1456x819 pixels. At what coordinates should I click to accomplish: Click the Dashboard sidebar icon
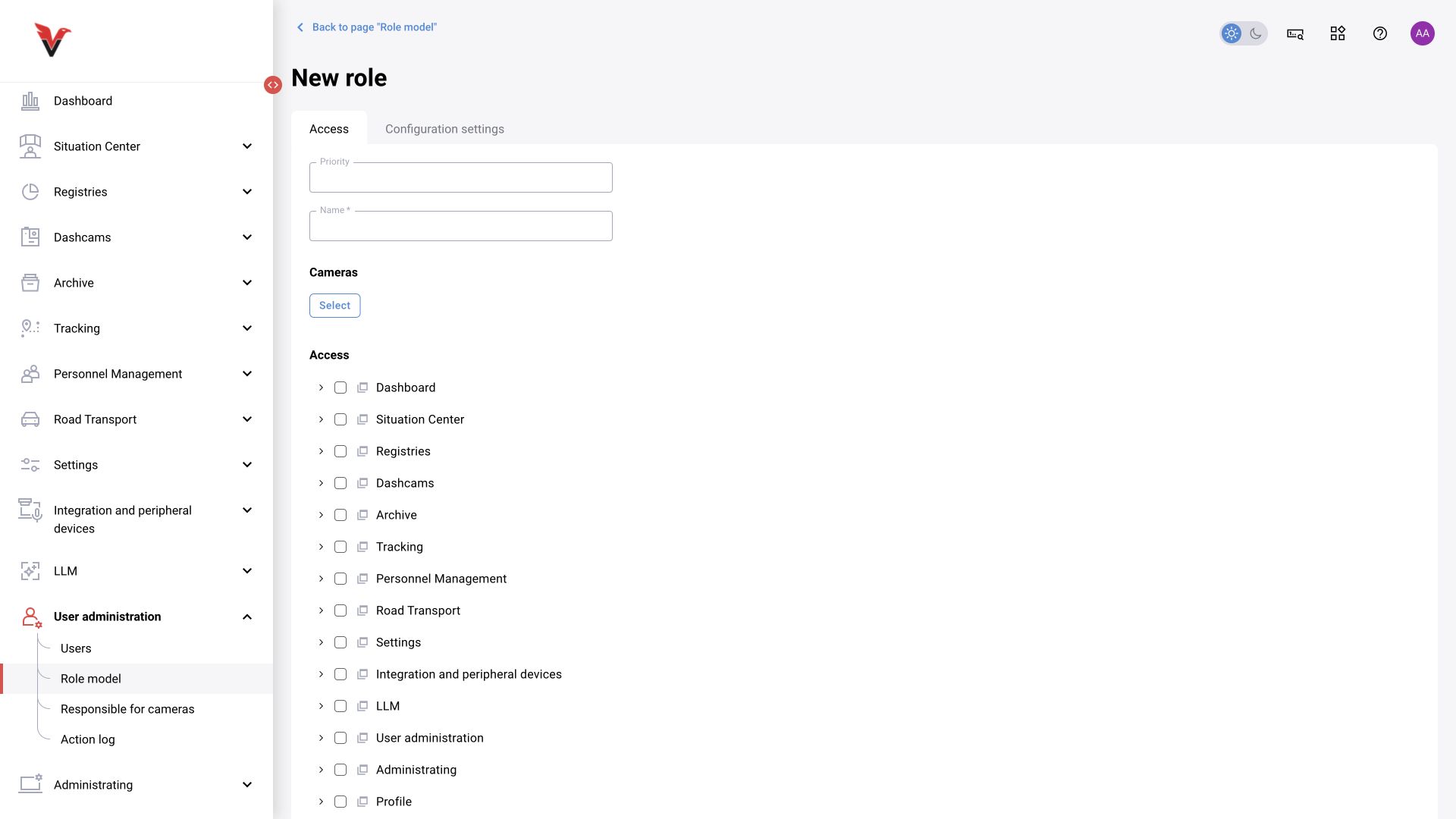[x=30, y=101]
